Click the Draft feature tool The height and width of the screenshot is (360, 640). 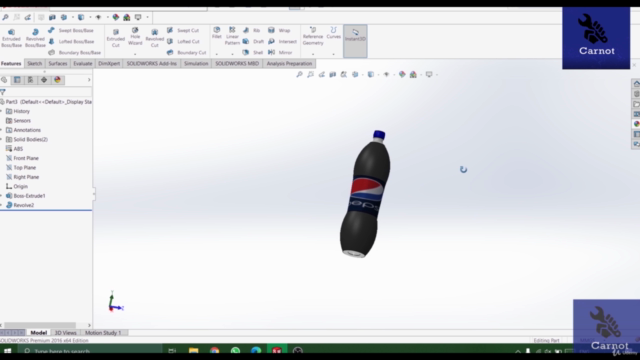pyautogui.click(x=253, y=42)
